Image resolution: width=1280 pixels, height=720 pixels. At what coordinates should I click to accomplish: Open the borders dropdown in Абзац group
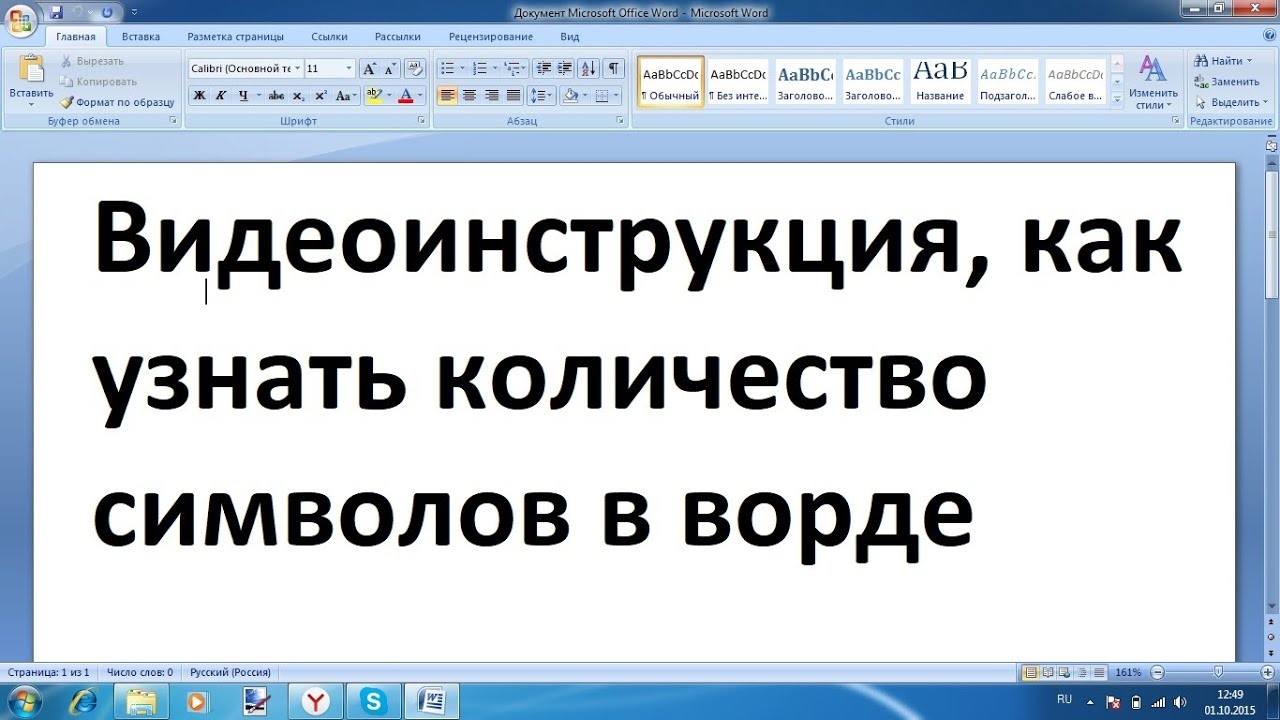(615, 96)
